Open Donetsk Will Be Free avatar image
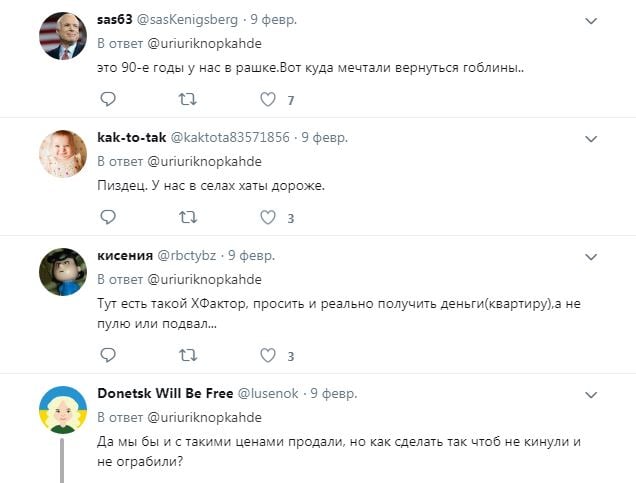This screenshot has width=636, height=483. point(63,410)
